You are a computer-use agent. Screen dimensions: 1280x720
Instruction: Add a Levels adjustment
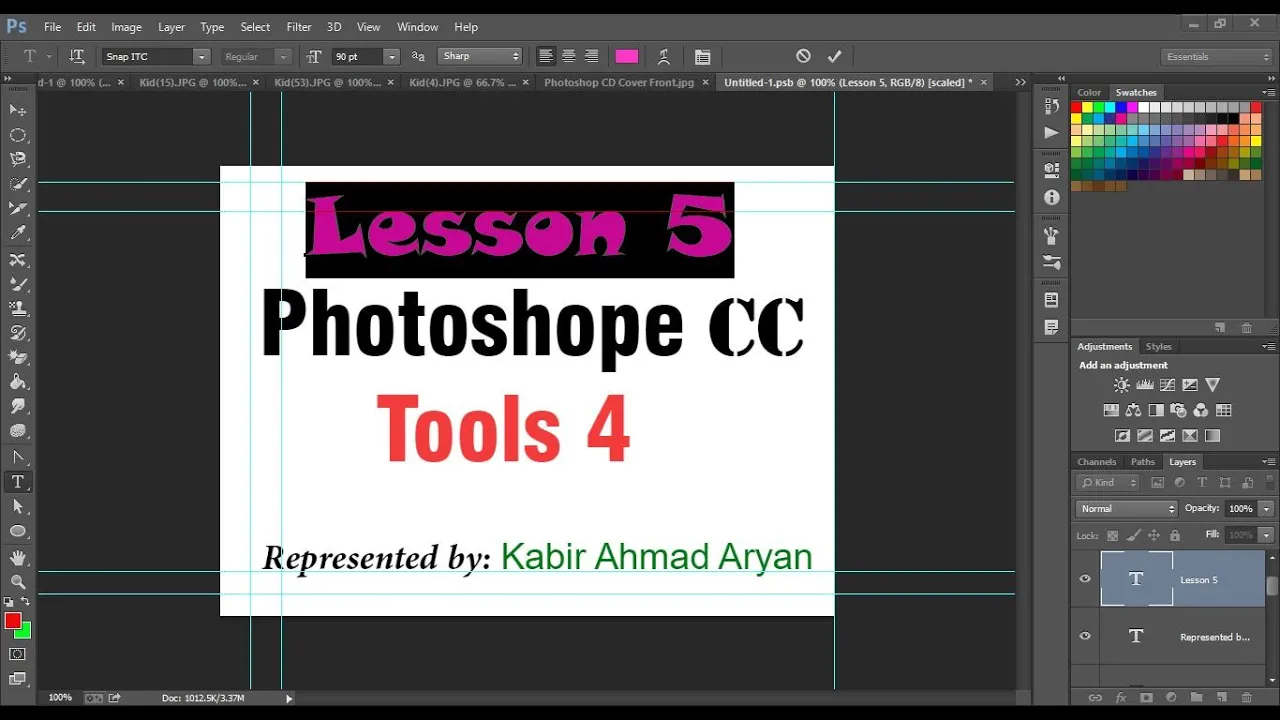(1145, 385)
